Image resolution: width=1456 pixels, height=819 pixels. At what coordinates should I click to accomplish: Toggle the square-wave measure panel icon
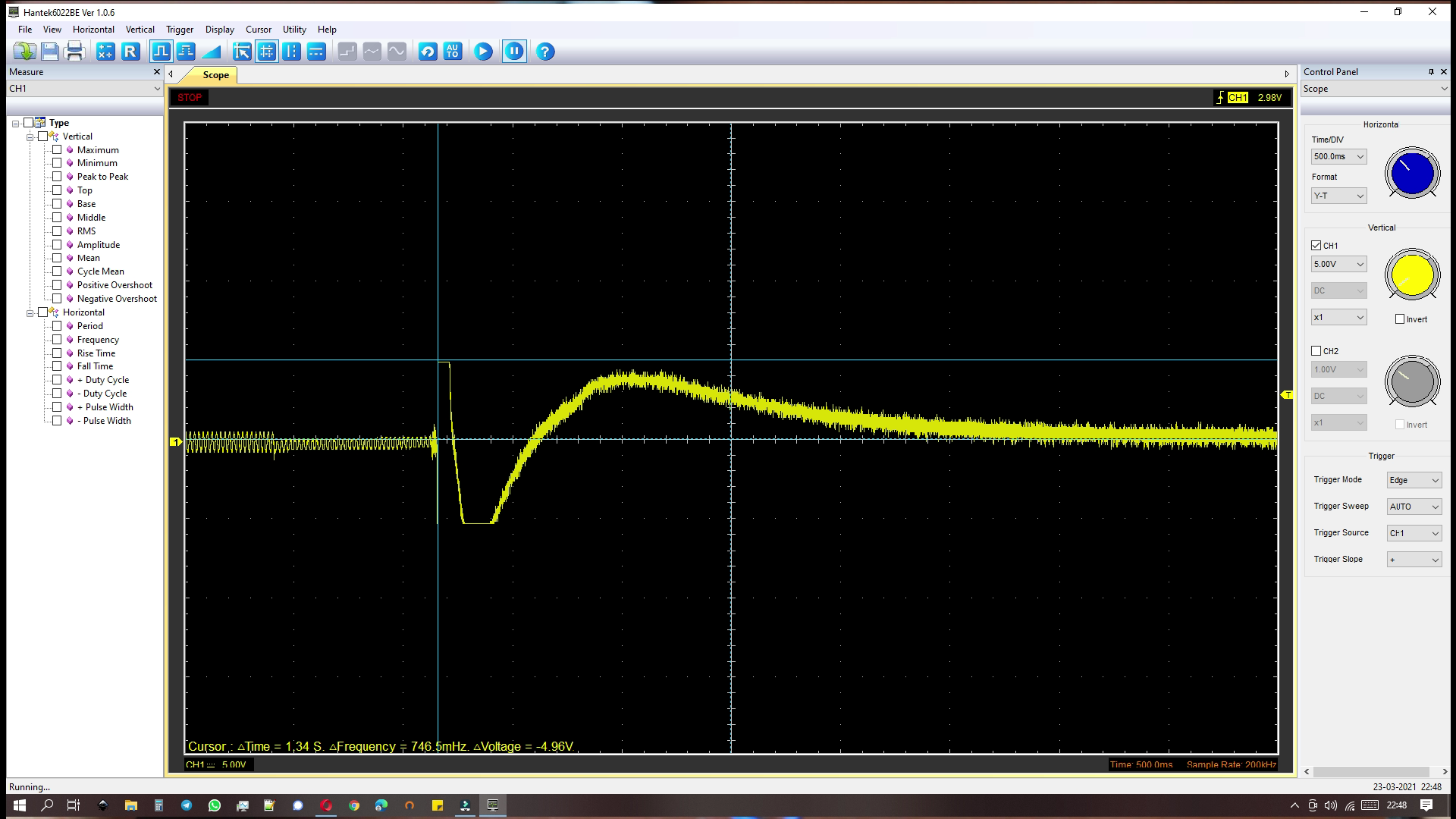click(161, 52)
